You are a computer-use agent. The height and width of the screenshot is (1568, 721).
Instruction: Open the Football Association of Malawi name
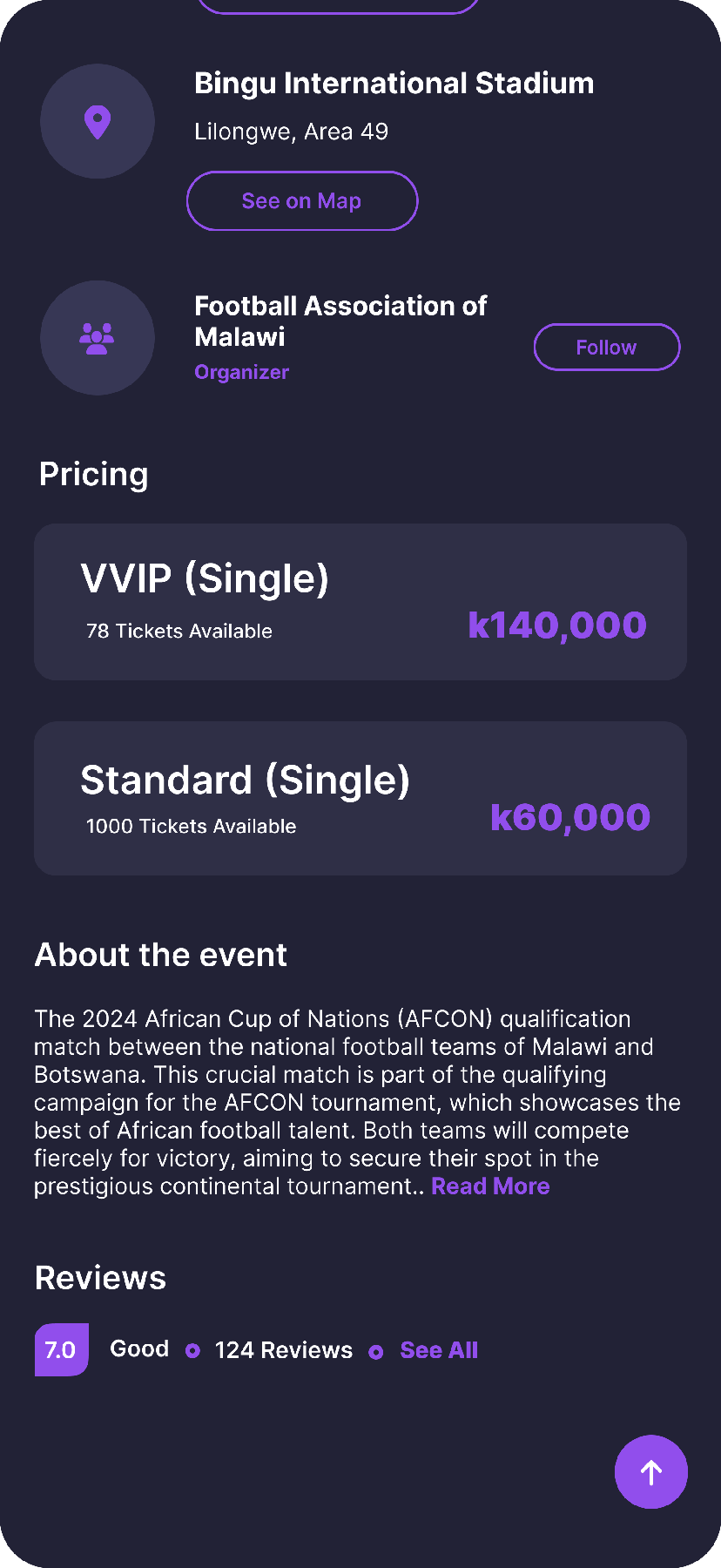click(x=340, y=321)
